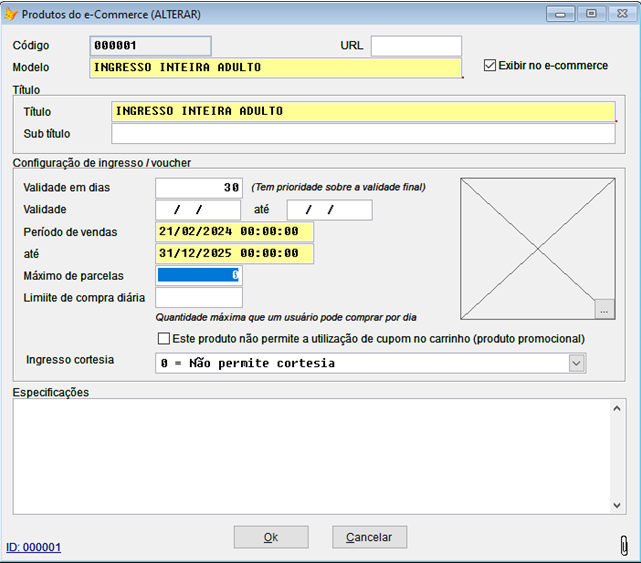Click the Validade end date field
This screenshot has width=641, height=563.
[329, 210]
